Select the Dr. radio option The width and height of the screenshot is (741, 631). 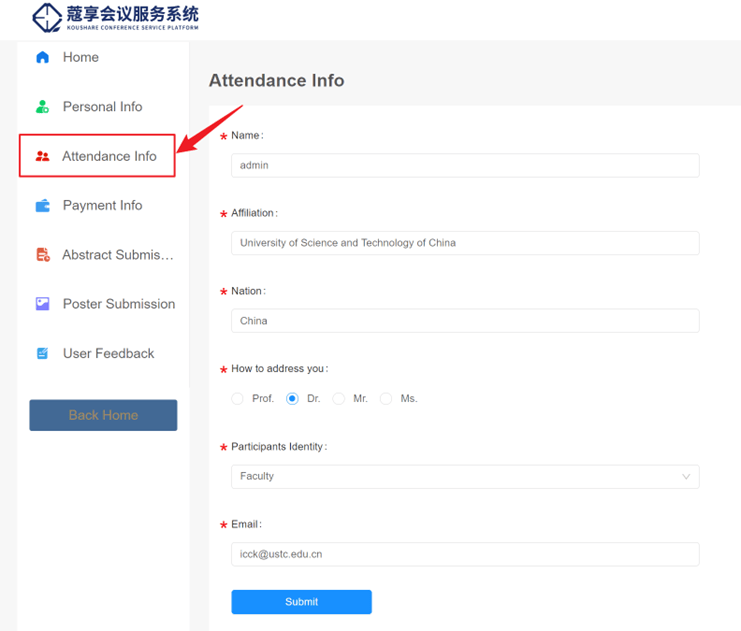coord(292,399)
